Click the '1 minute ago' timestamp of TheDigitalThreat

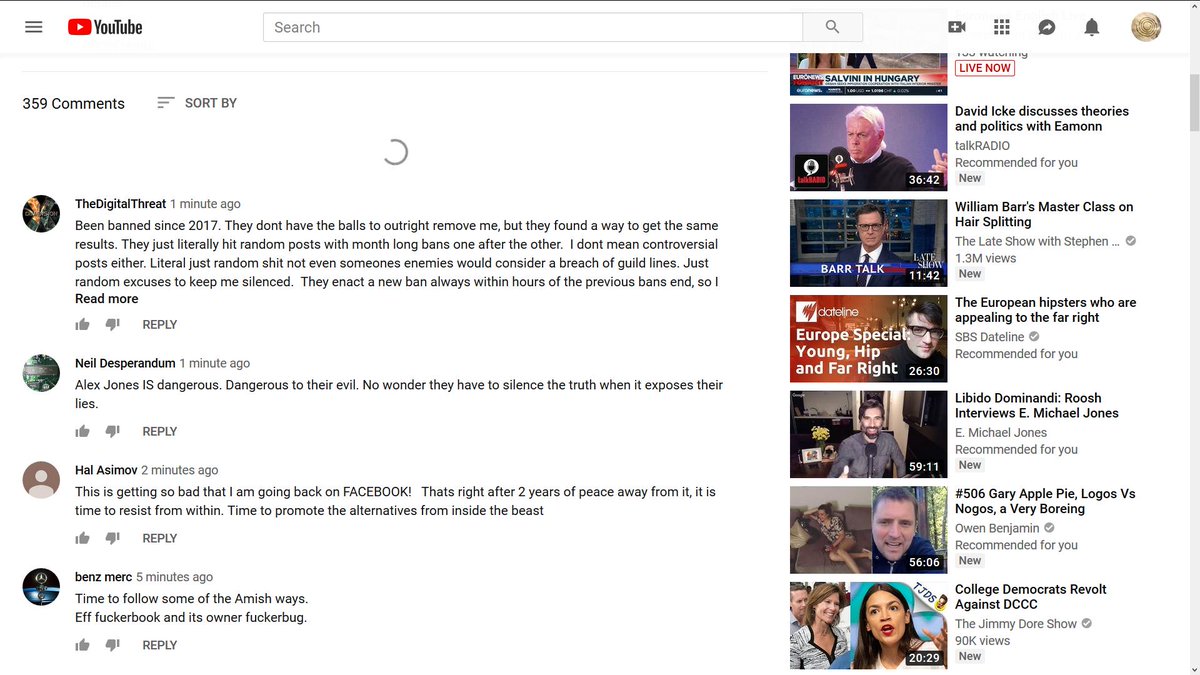[205, 204]
